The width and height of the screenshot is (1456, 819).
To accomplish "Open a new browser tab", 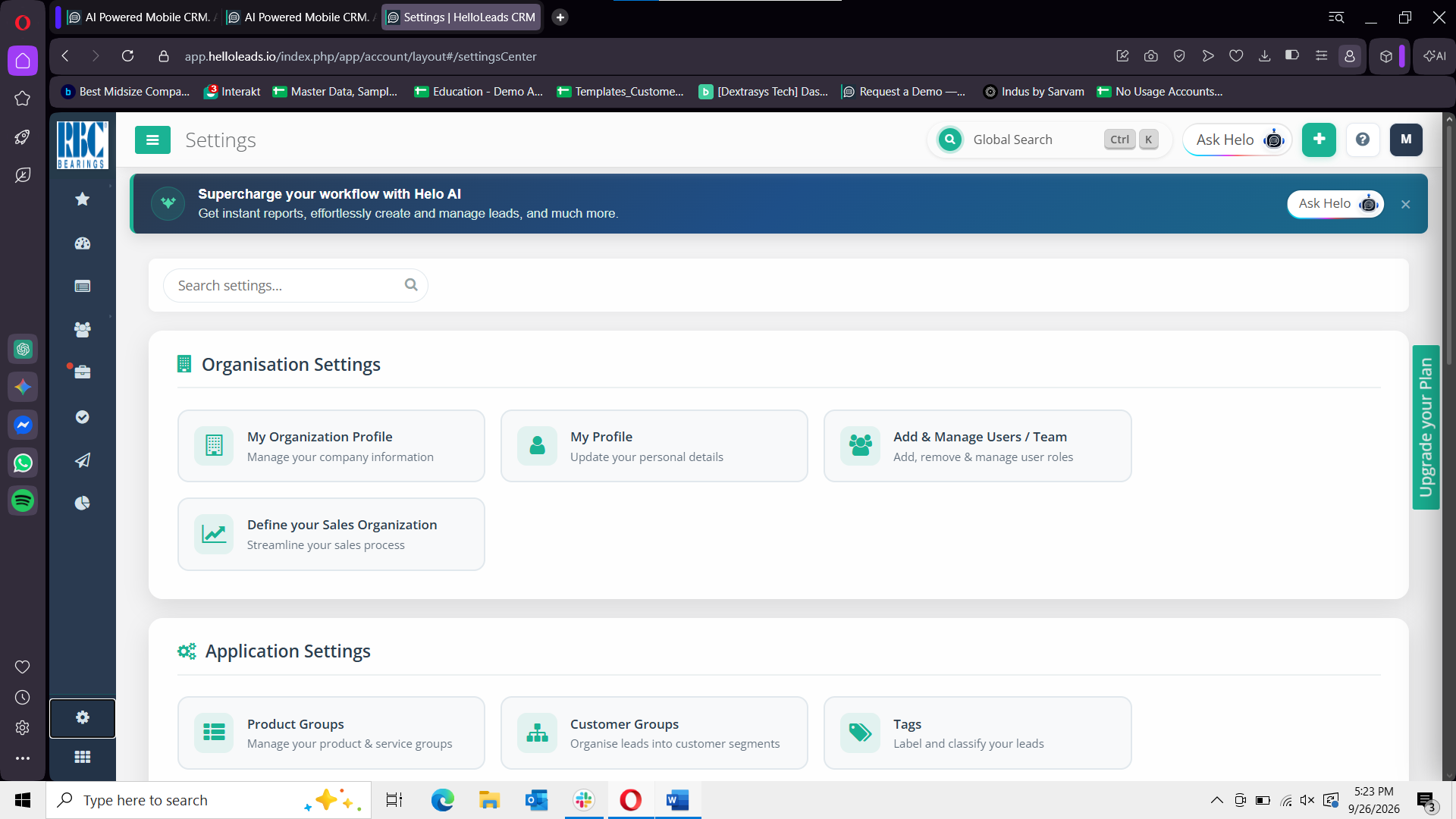I will (560, 17).
